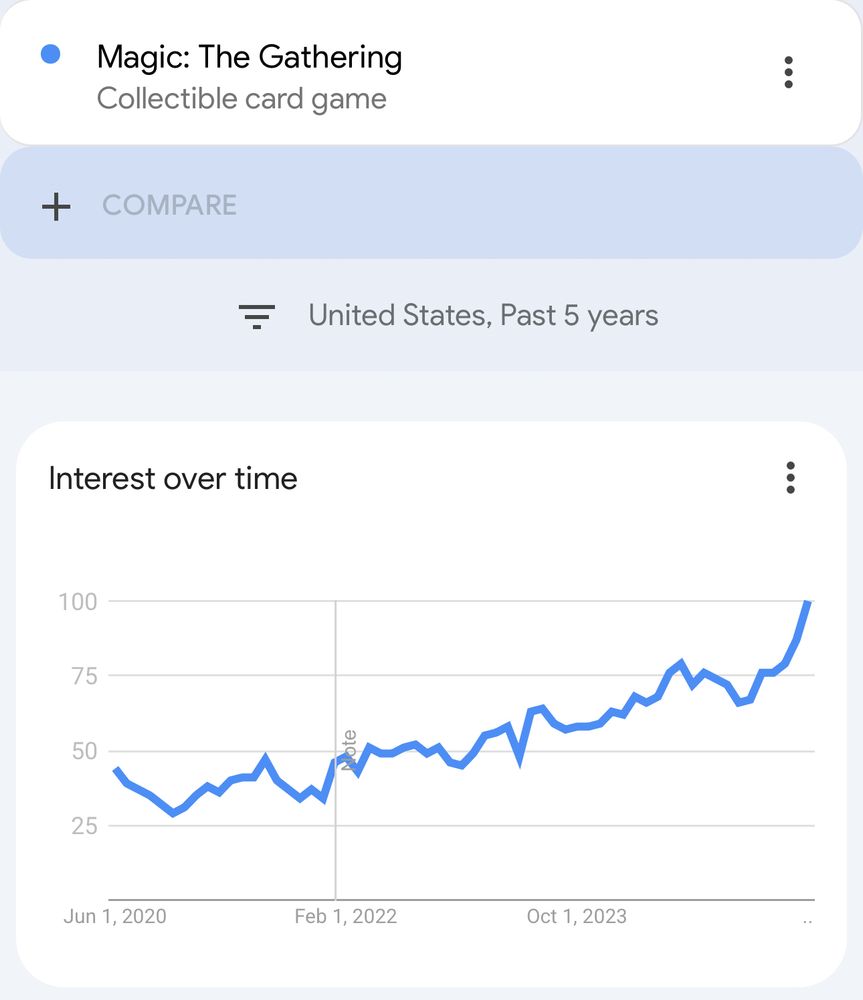
Task: Click the Magic: The Gathering search term
Action: click(249, 57)
